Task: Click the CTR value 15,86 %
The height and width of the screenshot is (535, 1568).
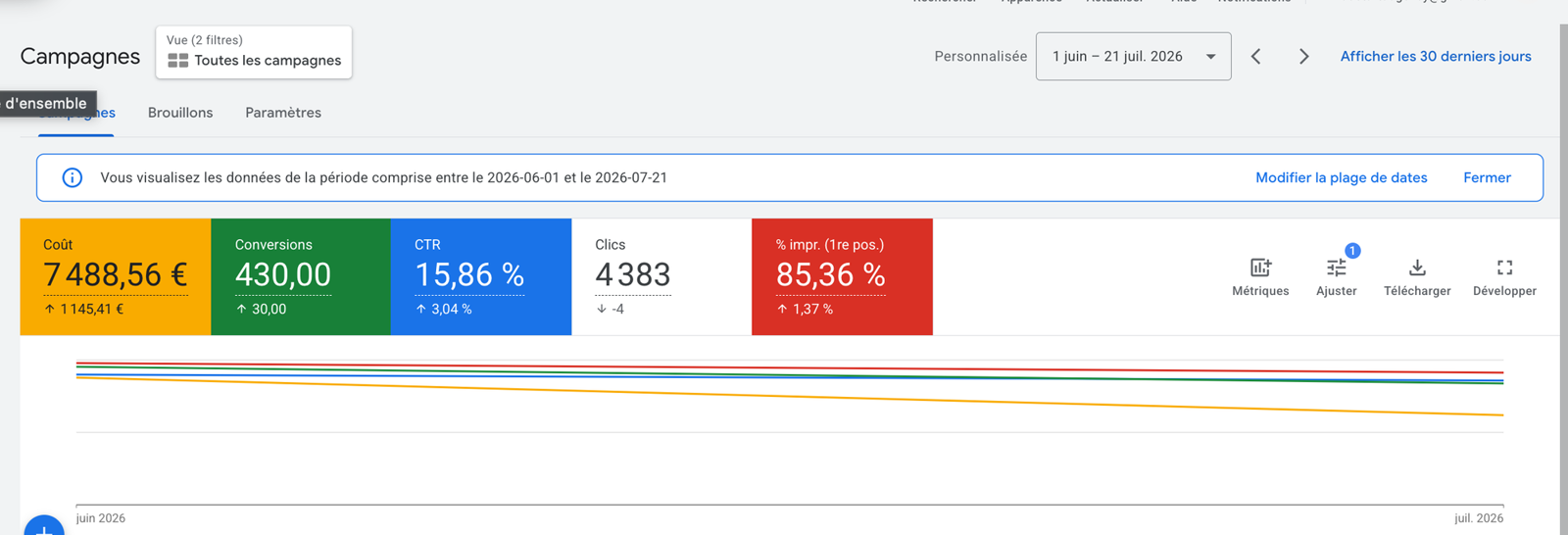Action: [469, 275]
